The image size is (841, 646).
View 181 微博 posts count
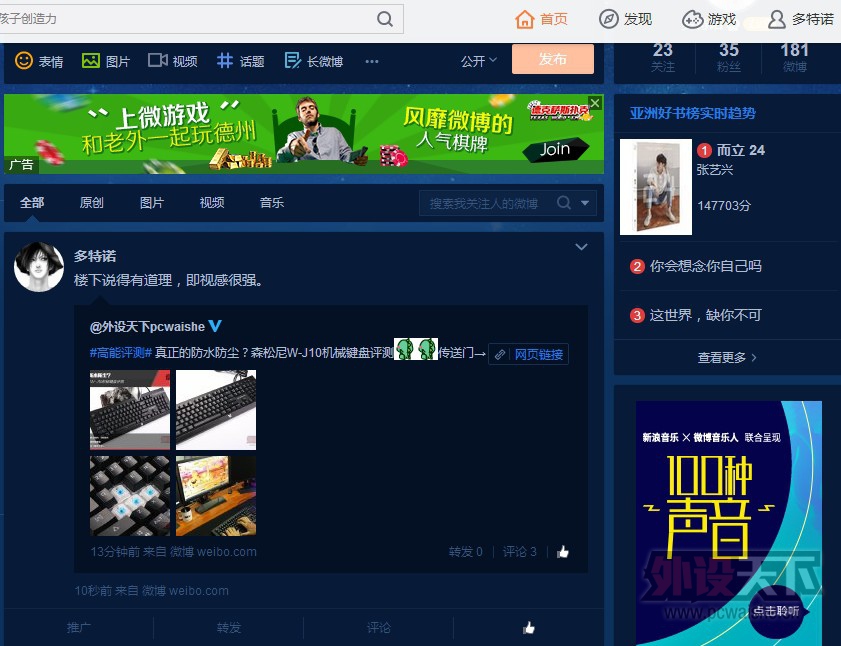click(795, 57)
